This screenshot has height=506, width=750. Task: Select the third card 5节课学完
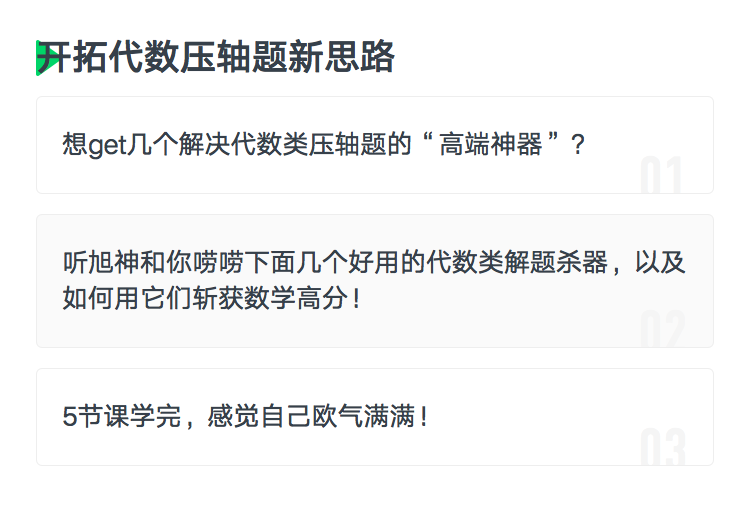pos(375,417)
